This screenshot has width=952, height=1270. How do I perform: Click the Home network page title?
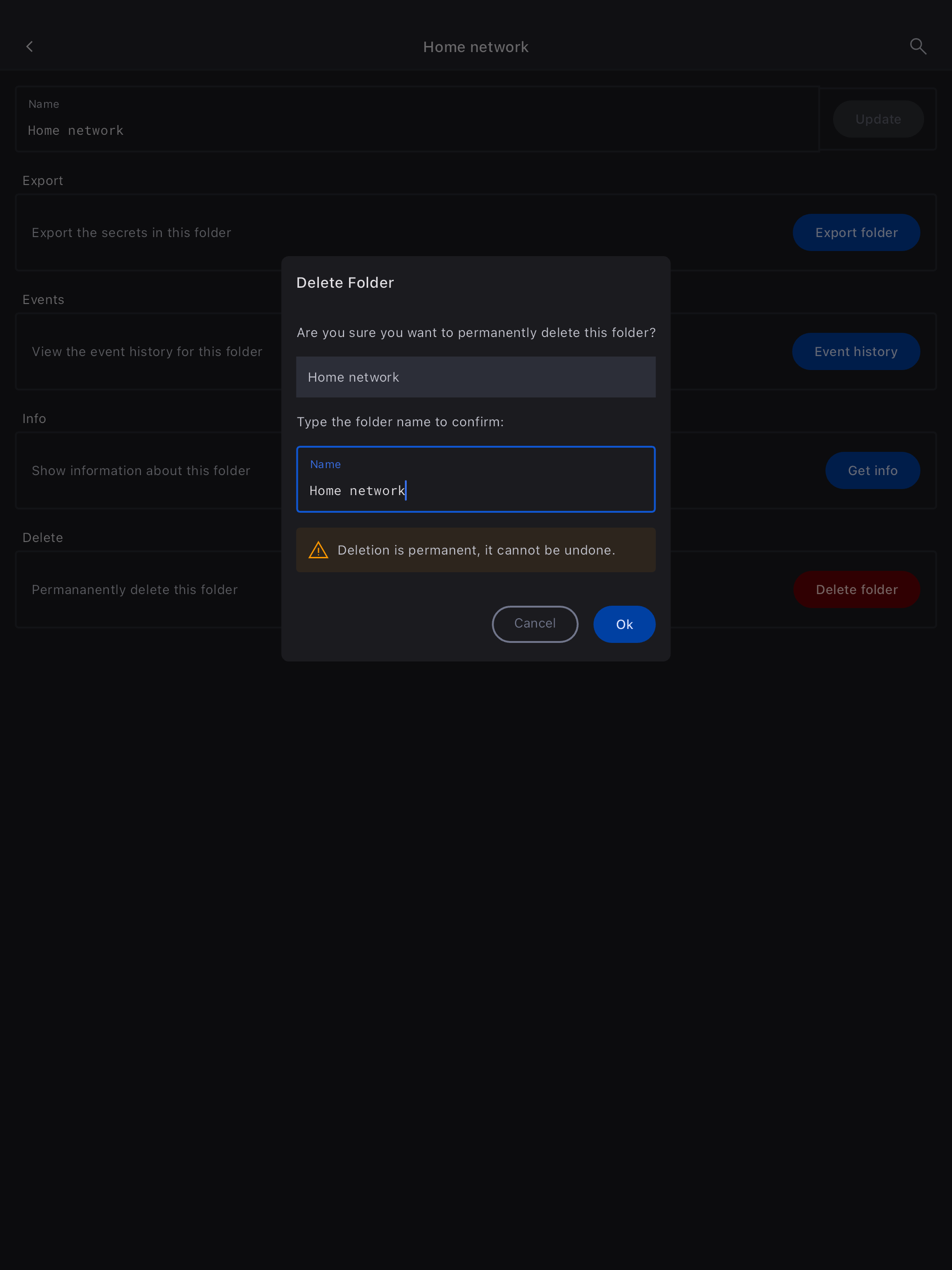click(476, 47)
